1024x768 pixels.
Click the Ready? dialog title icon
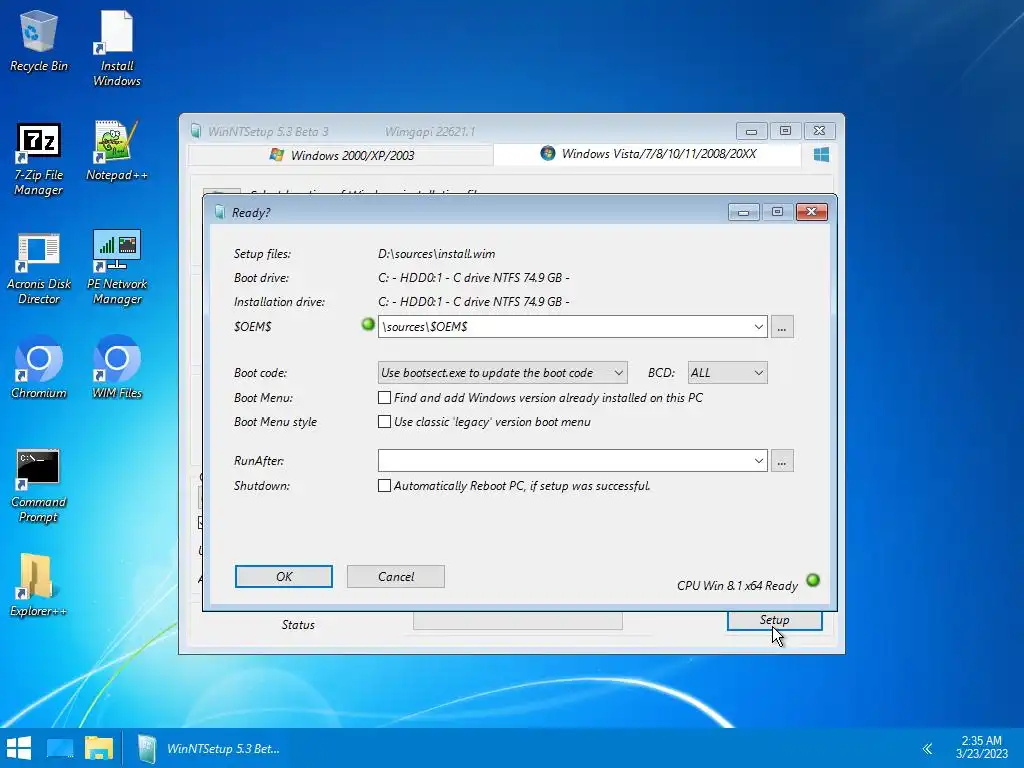click(x=219, y=212)
